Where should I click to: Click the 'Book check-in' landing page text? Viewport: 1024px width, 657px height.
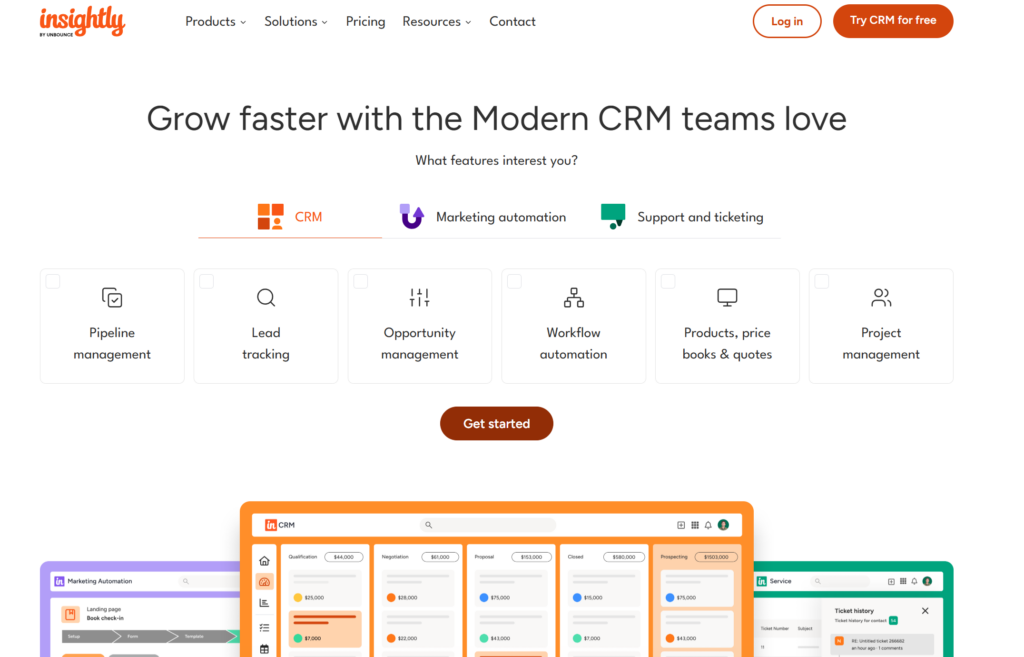105,618
